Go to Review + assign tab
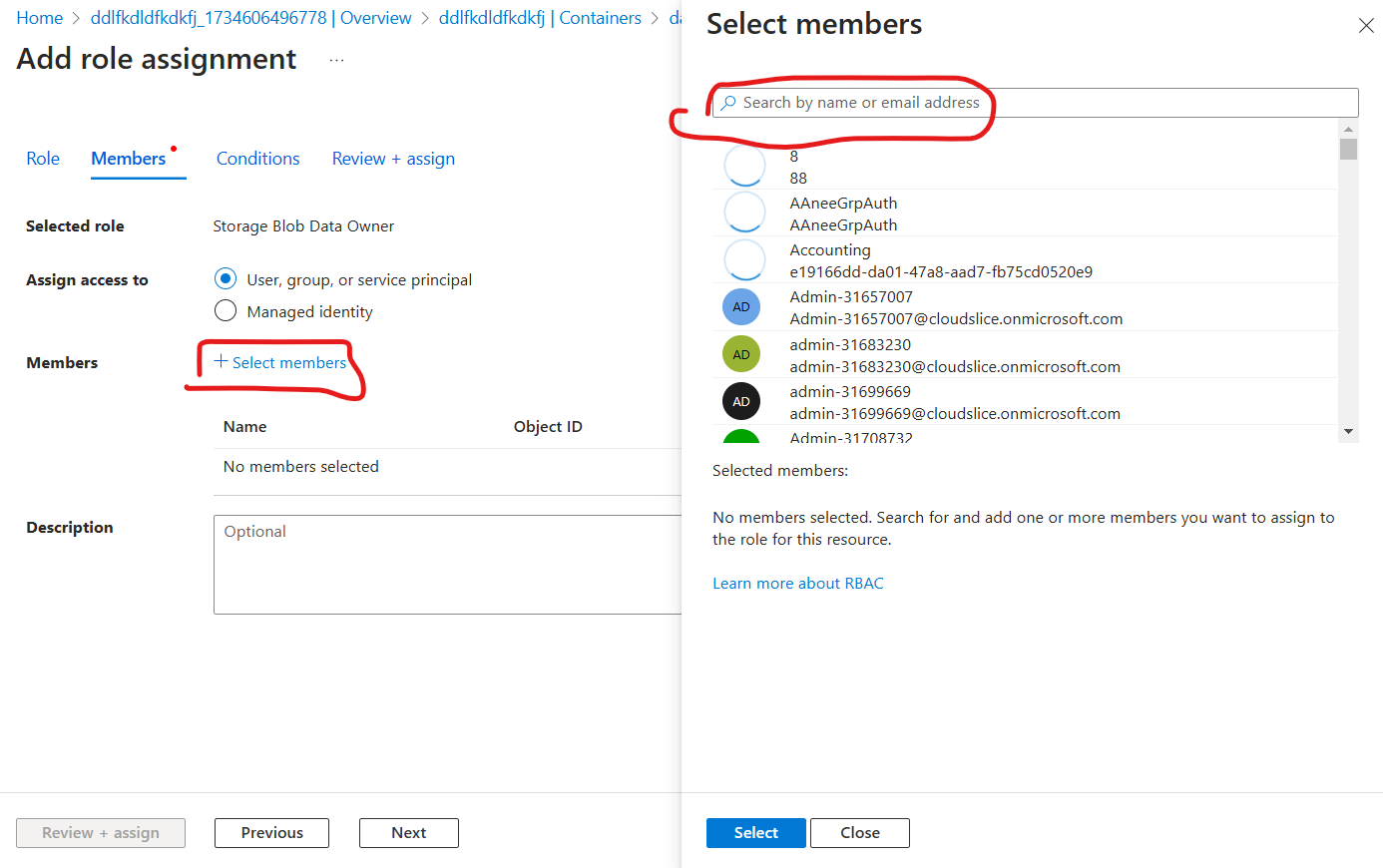Viewport: 1383px width, 868px height. click(393, 159)
